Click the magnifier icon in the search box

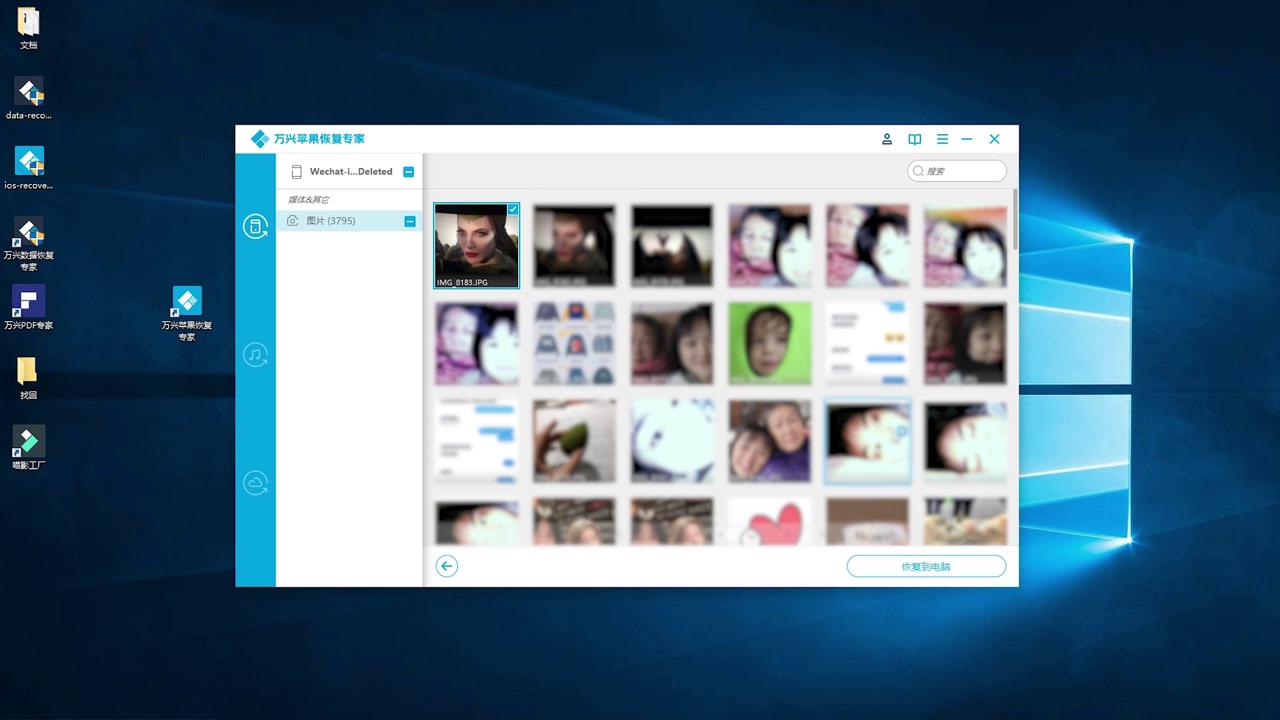coord(918,171)
